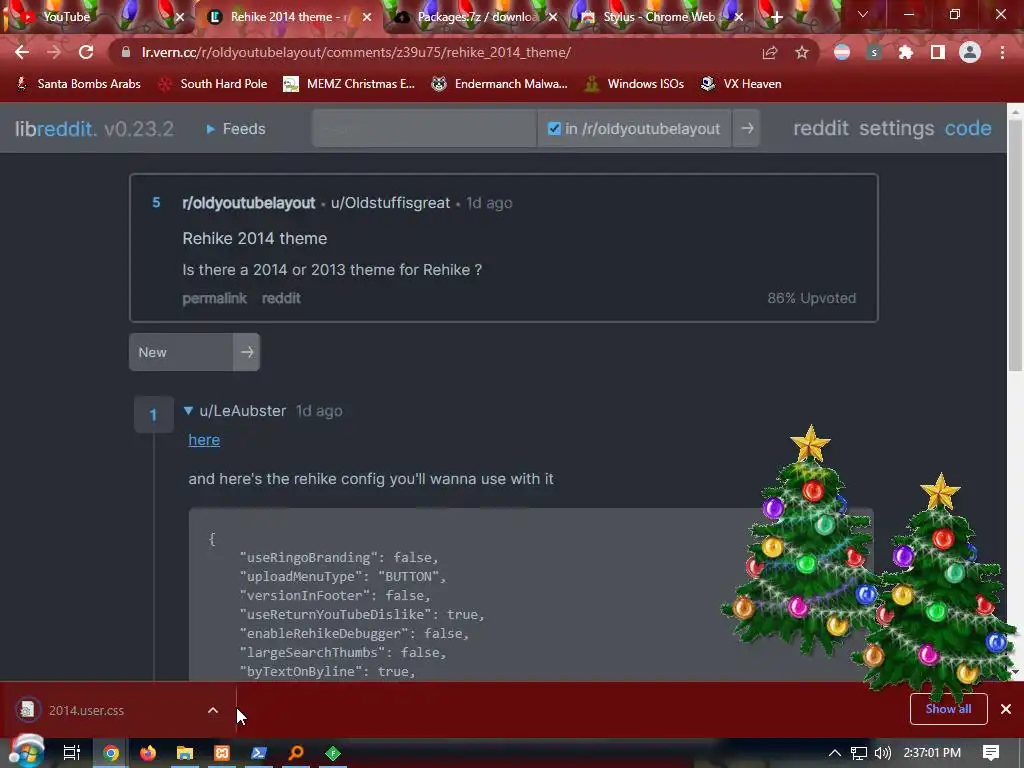1024x768 pixels.
Task: Launch Firefox from taskbar
Action: coord(148,753)
